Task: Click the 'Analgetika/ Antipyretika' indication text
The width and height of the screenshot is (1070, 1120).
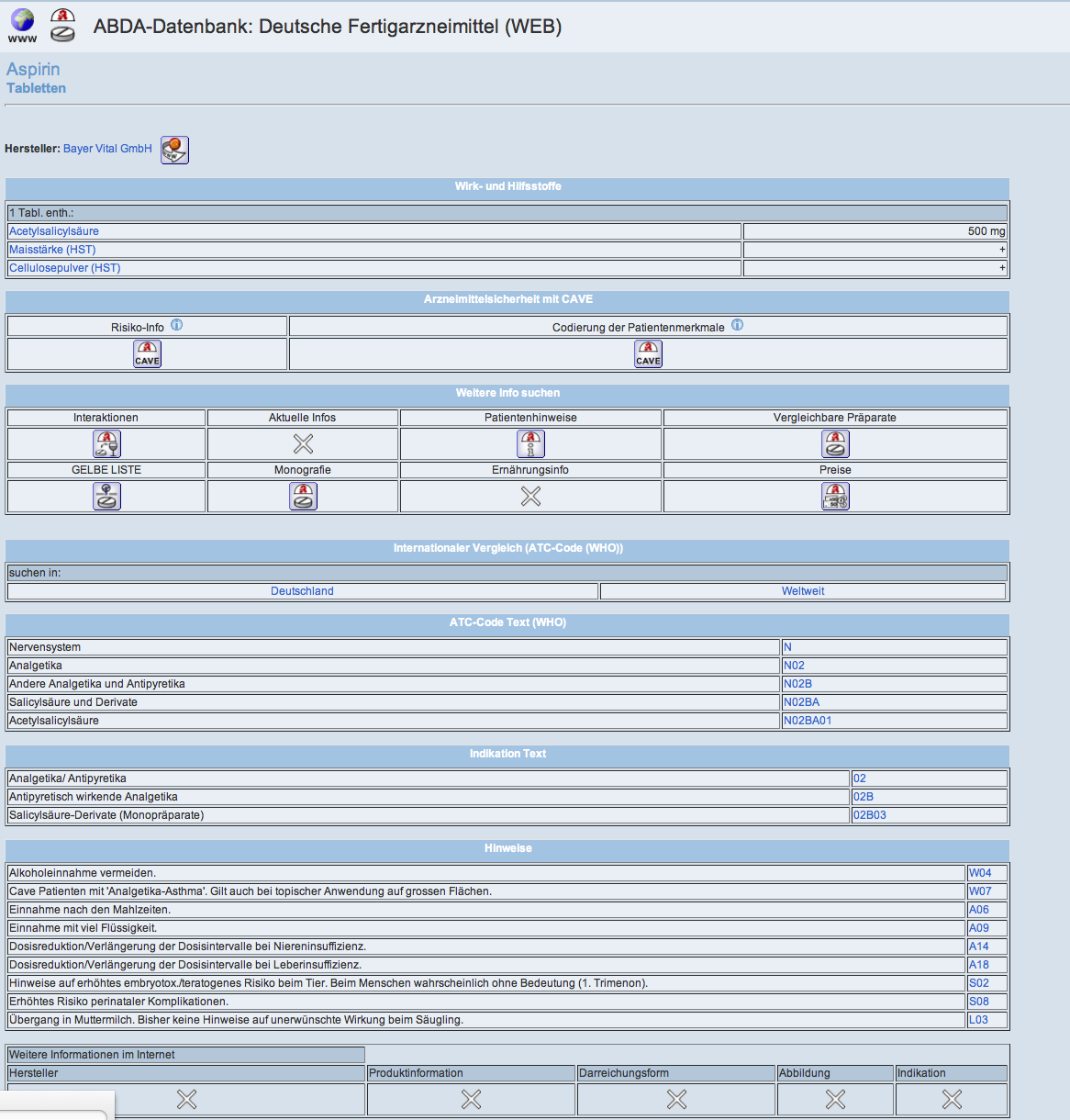Action: [68, 778]
